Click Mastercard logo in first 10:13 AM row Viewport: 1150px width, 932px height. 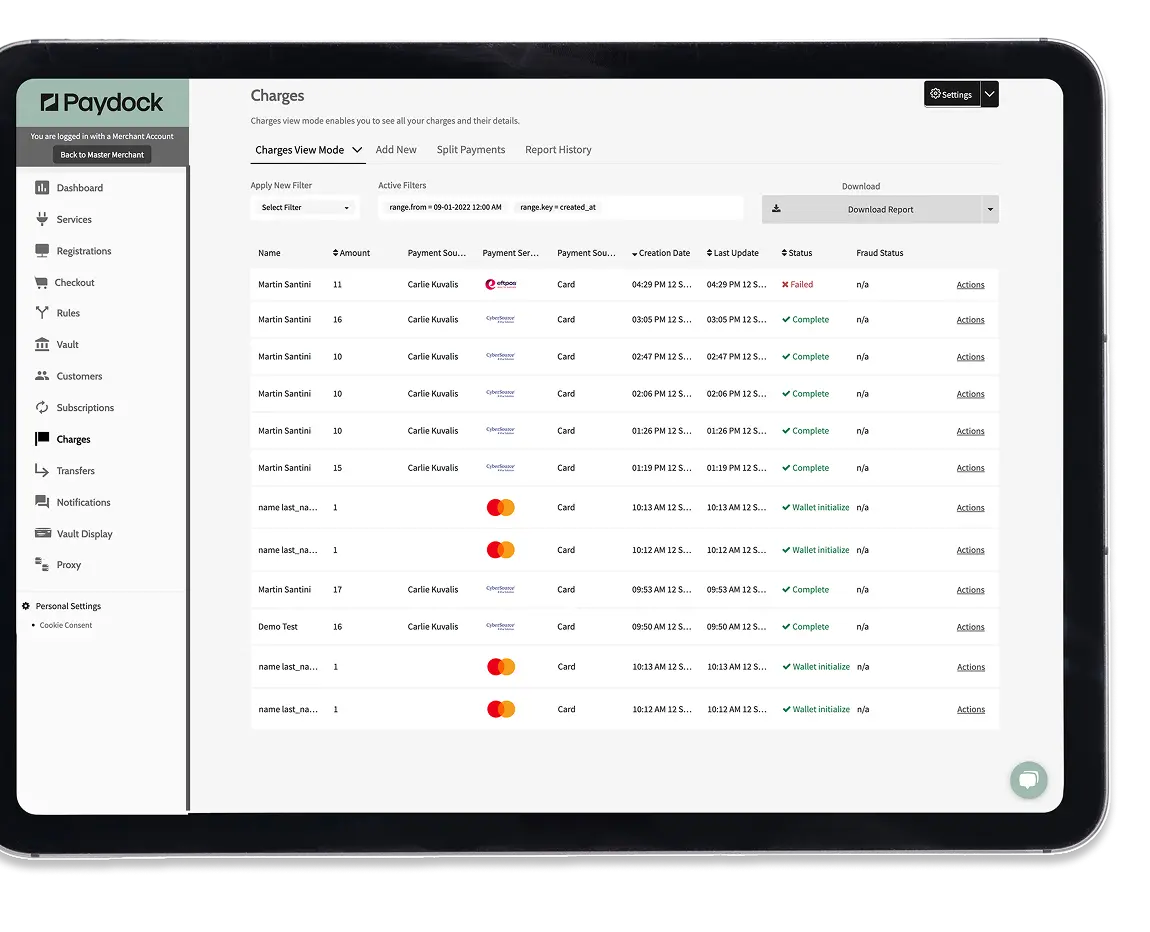pos(501,507)
